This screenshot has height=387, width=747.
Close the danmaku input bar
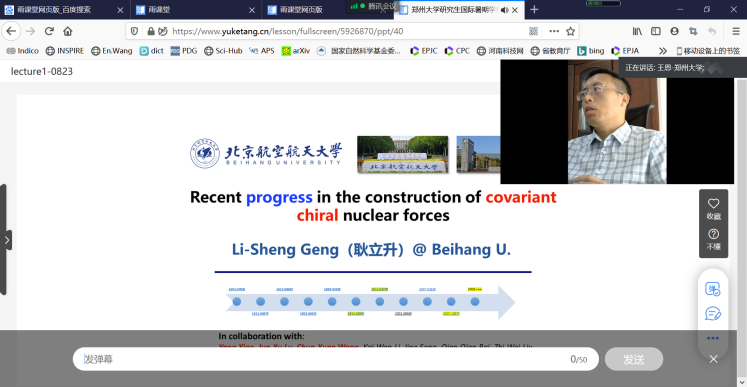pos(713,359)
